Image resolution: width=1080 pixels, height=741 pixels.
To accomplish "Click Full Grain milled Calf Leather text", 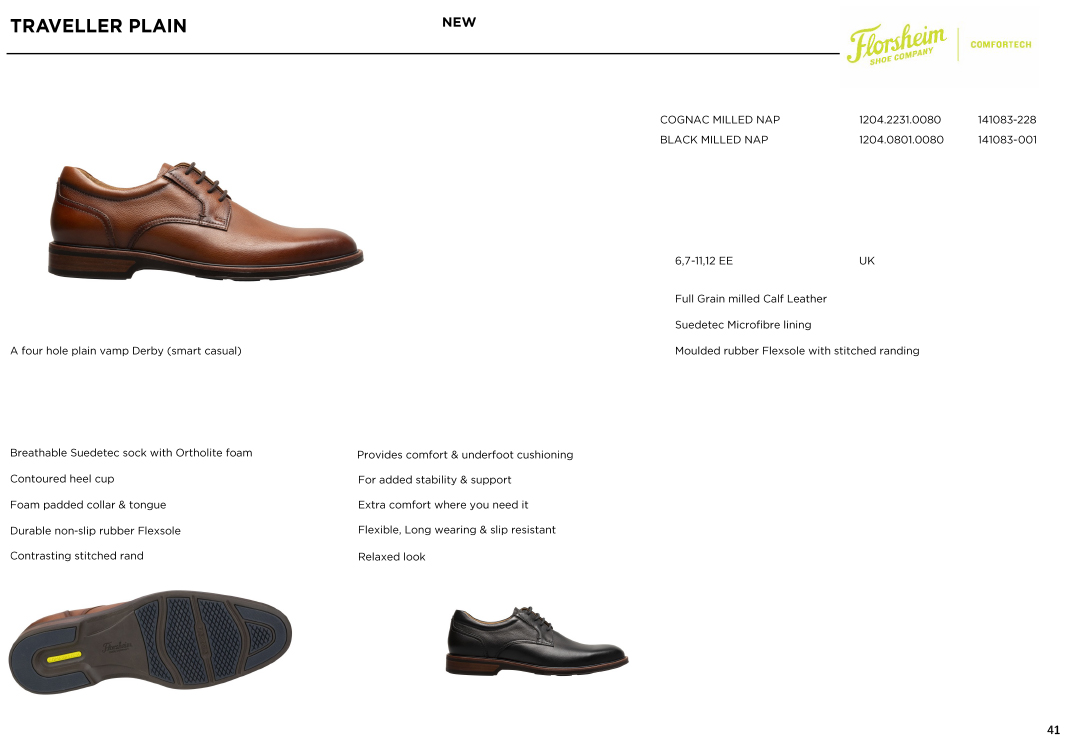I will pyautogui.click(x=751, y=299).
